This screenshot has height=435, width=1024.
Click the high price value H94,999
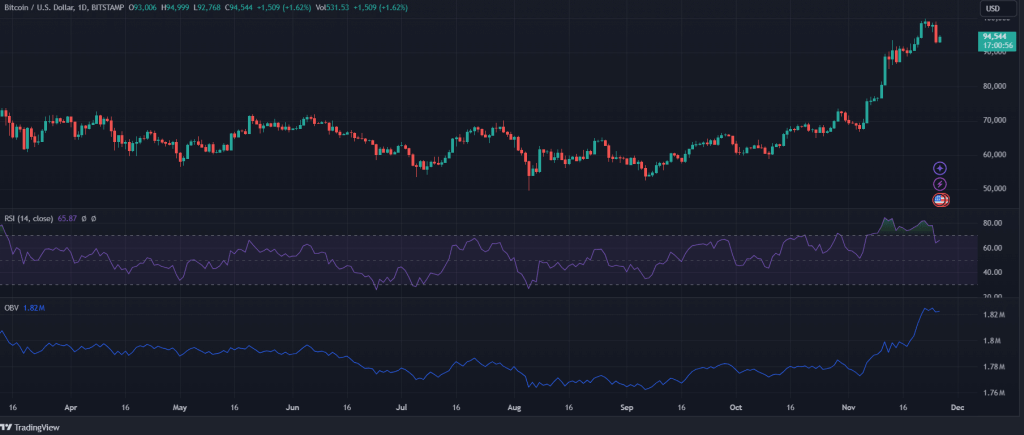click(x=176, y=7)
